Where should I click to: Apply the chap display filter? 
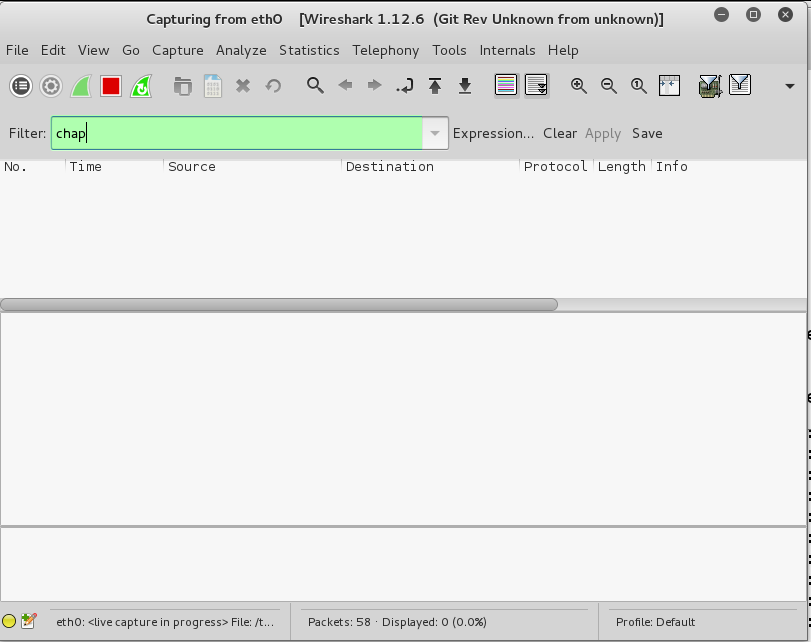603,133
